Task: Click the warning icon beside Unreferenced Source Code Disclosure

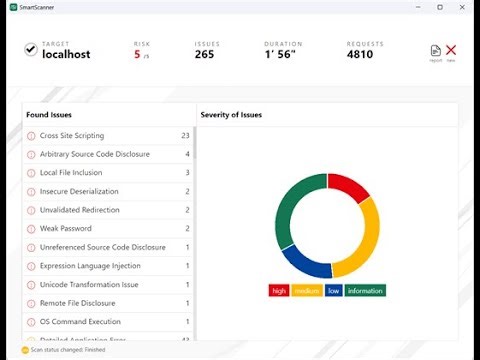Action: coord(31,248)
